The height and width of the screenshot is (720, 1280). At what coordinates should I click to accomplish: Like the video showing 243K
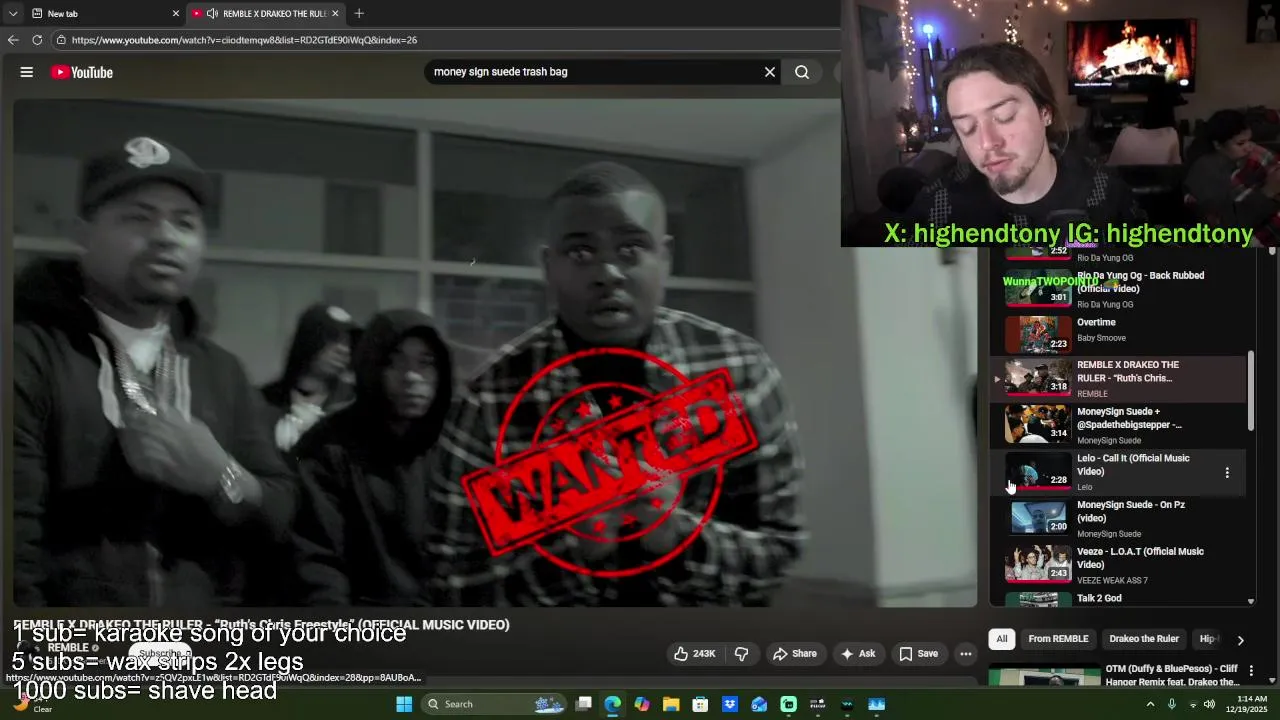[696, 654]
